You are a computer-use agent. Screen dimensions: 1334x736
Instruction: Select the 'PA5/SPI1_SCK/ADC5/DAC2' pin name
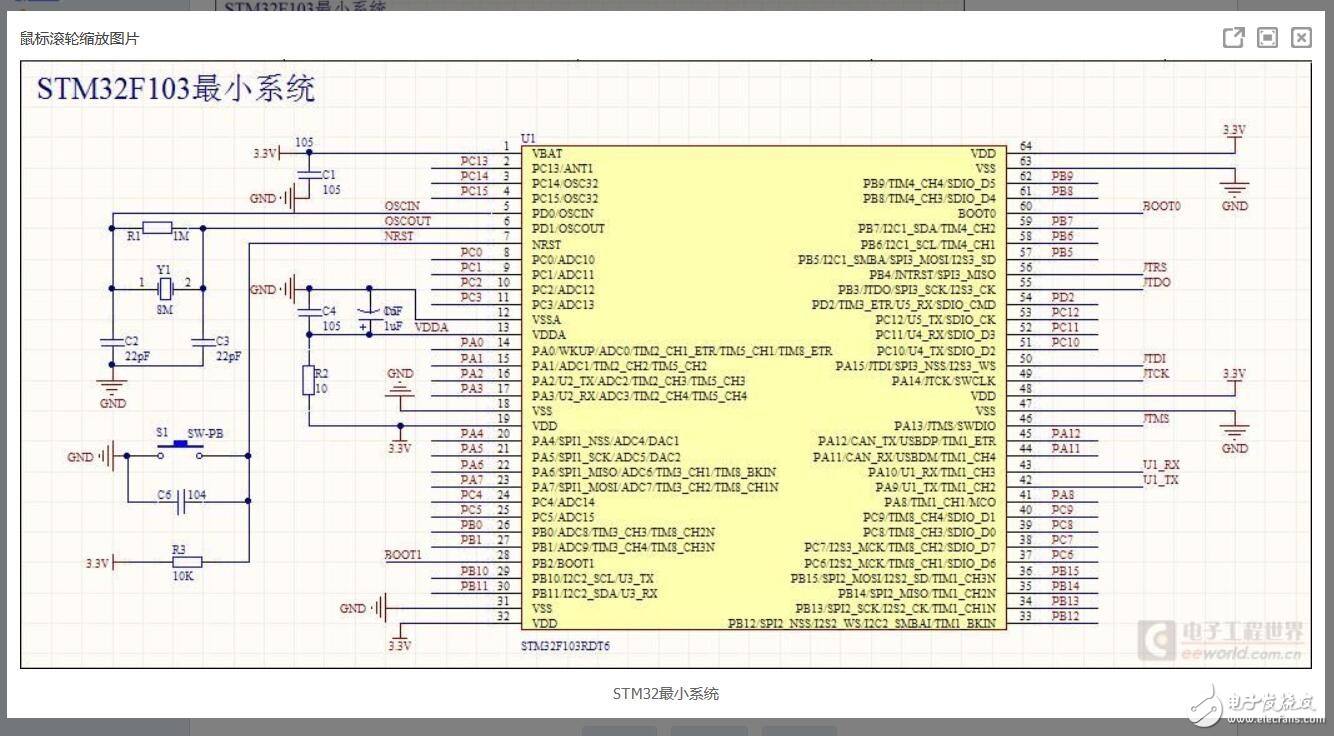click(x=606, y=457)
